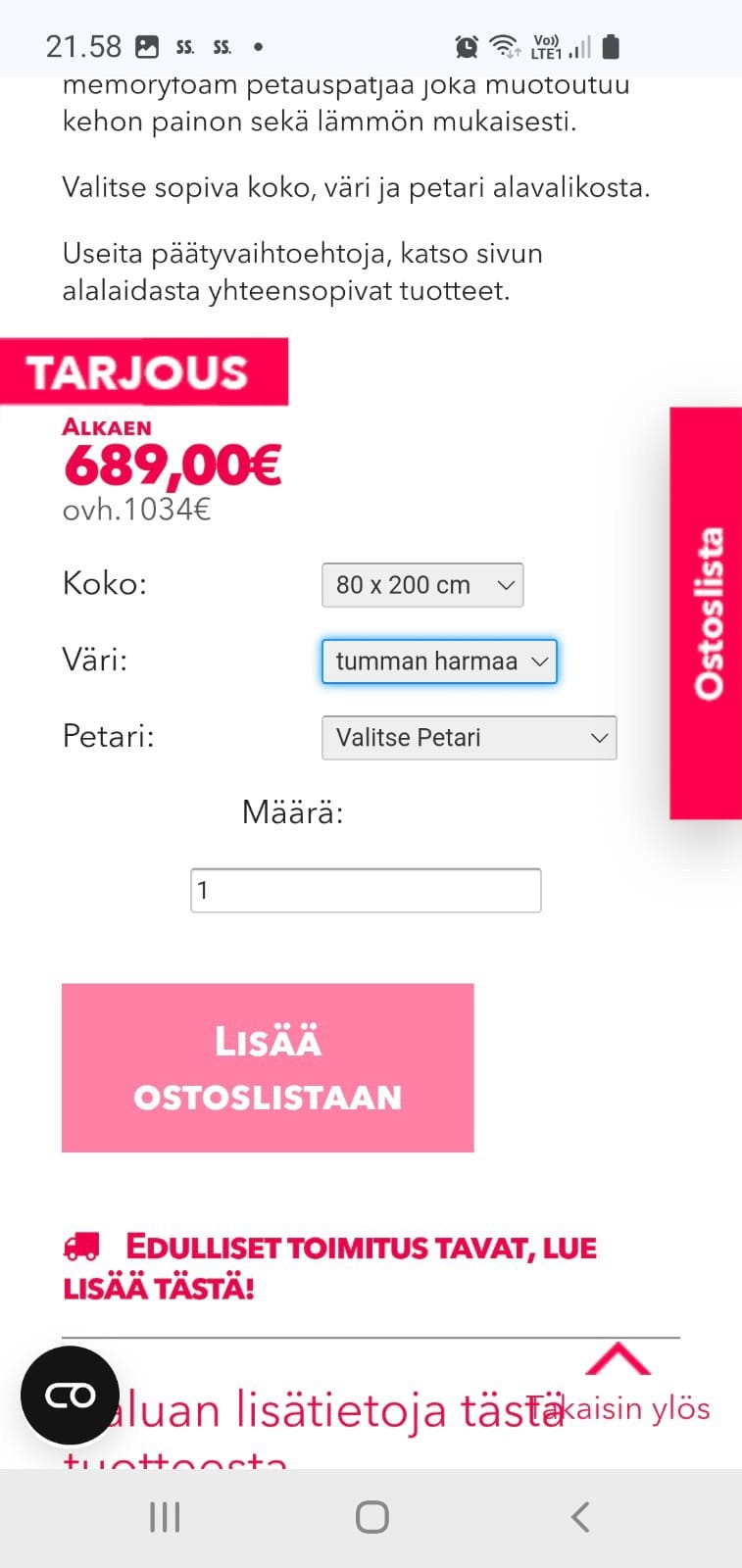The height and width of the screenshot is (1568, 742).
Task: Click the Määrä quantity field
Action: [365, 889]
